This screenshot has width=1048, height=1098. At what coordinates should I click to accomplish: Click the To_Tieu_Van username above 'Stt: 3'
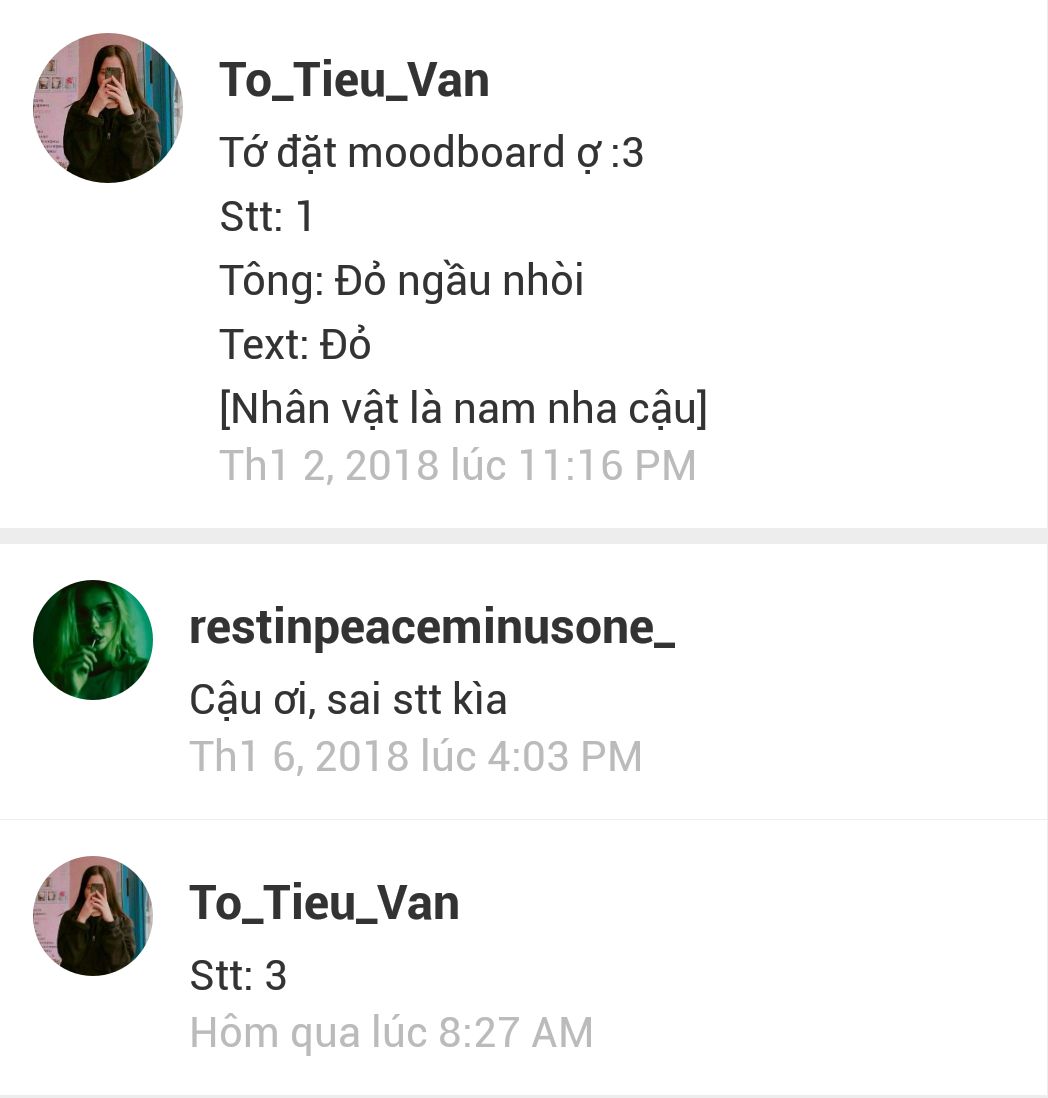tap(324, 904)
